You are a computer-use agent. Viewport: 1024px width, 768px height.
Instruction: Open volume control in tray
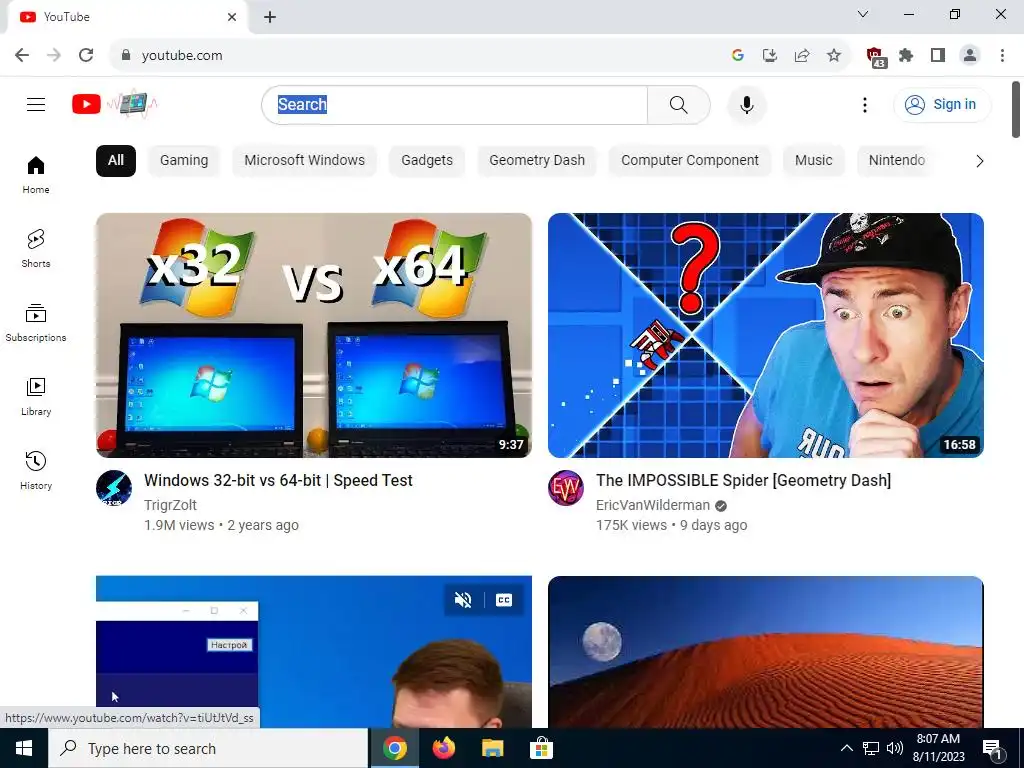[x=895, y=748]
